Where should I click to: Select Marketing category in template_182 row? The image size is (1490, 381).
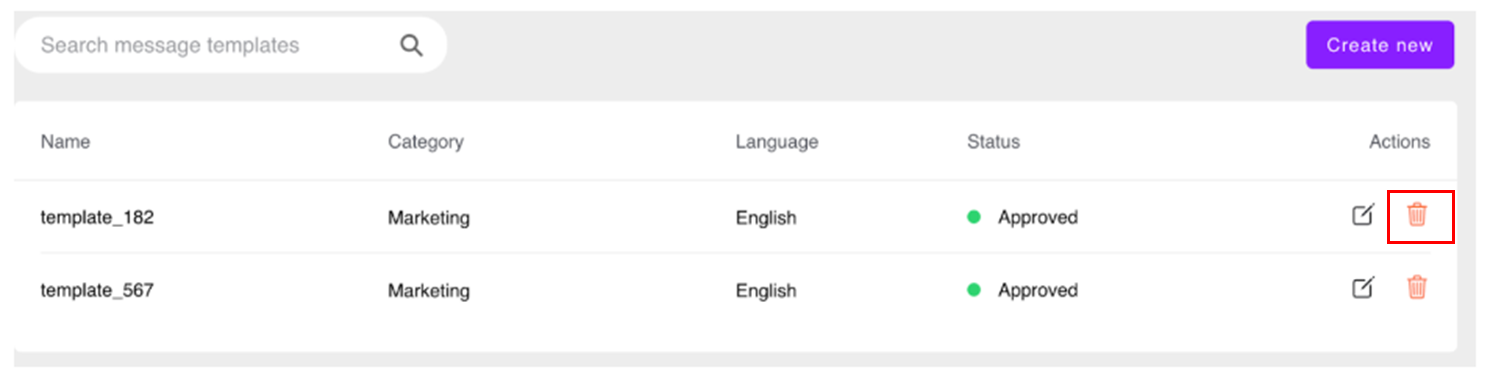coord(429,217)
